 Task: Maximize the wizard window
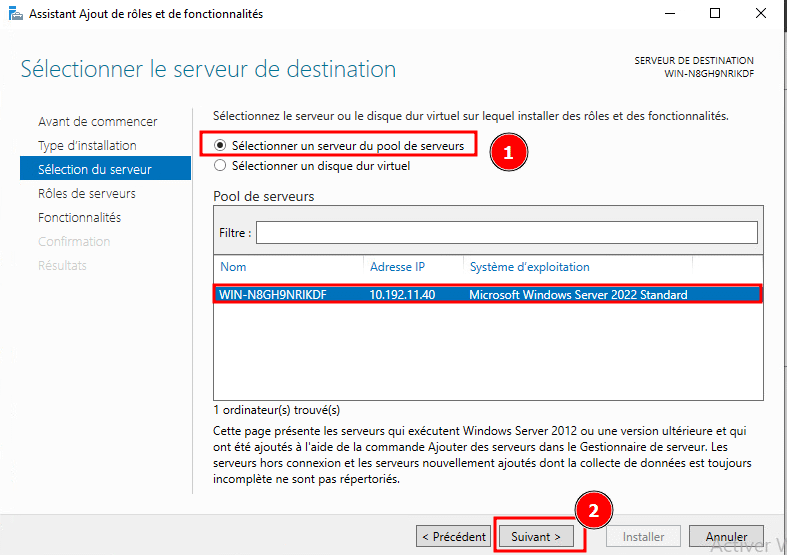pyautogui.click(x=715, y=14)
